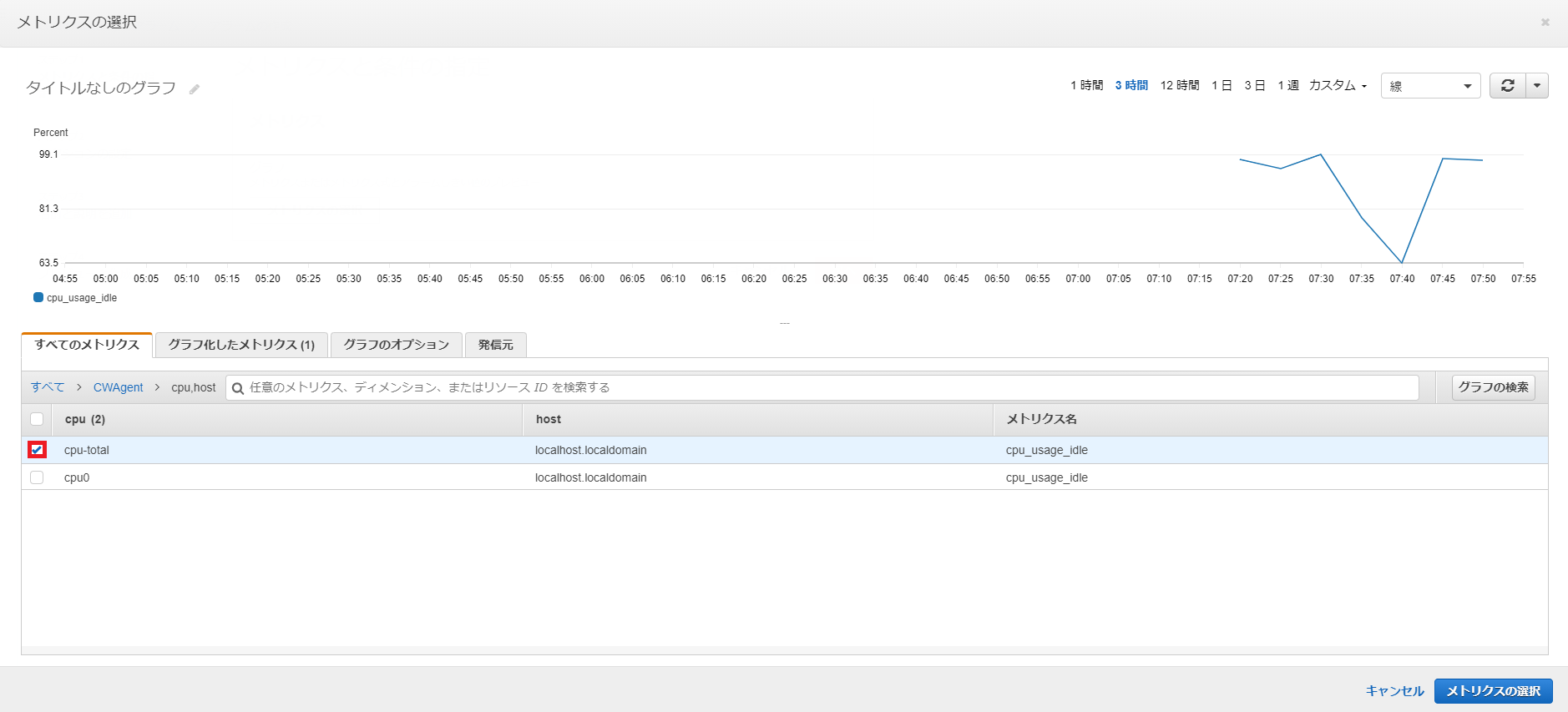1568x712 pixels.
Task: Switch to グラフ化したメトリクス (1) tab
Action: point(241,345)
